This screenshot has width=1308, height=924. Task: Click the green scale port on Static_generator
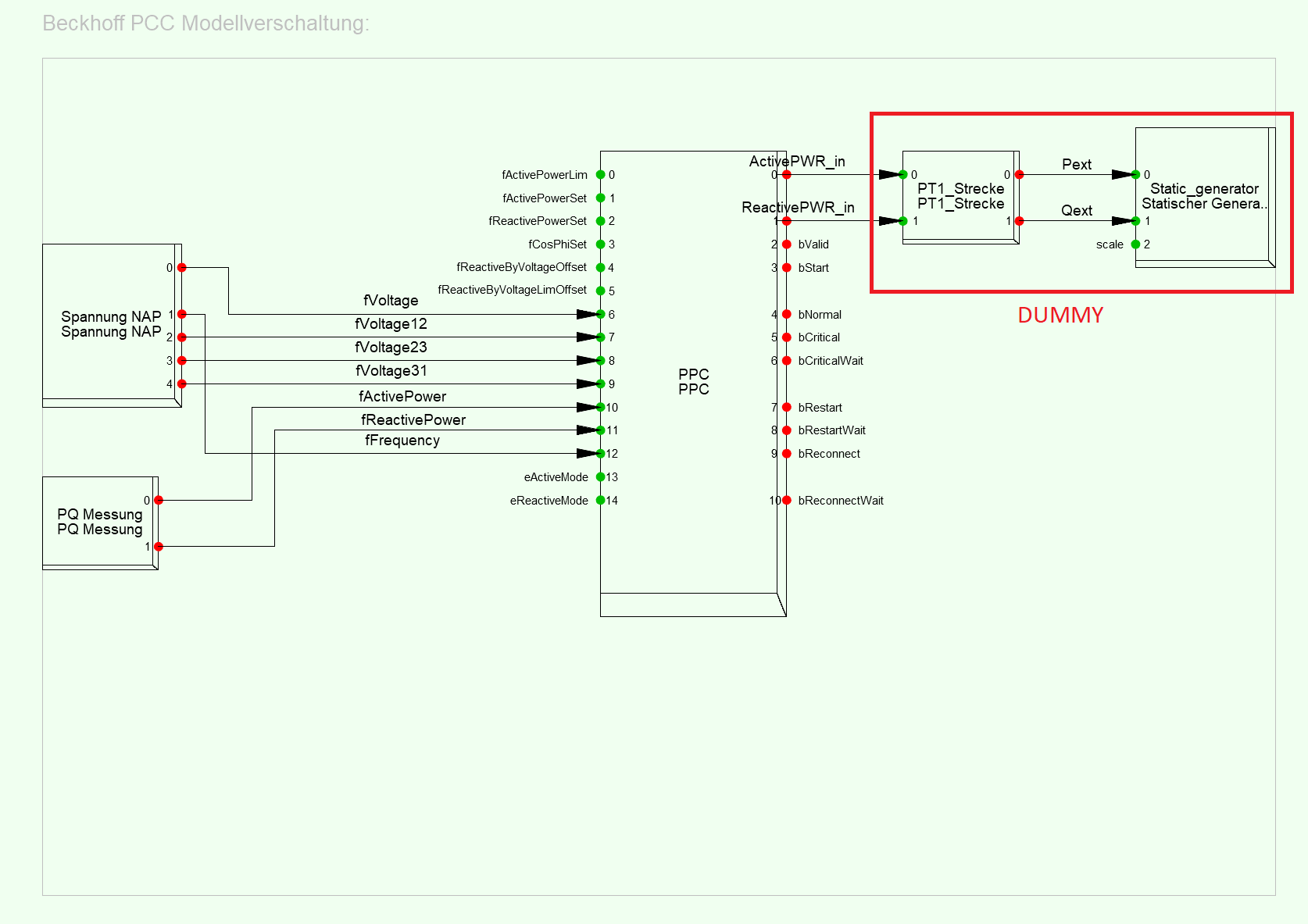pos(1136,244)
